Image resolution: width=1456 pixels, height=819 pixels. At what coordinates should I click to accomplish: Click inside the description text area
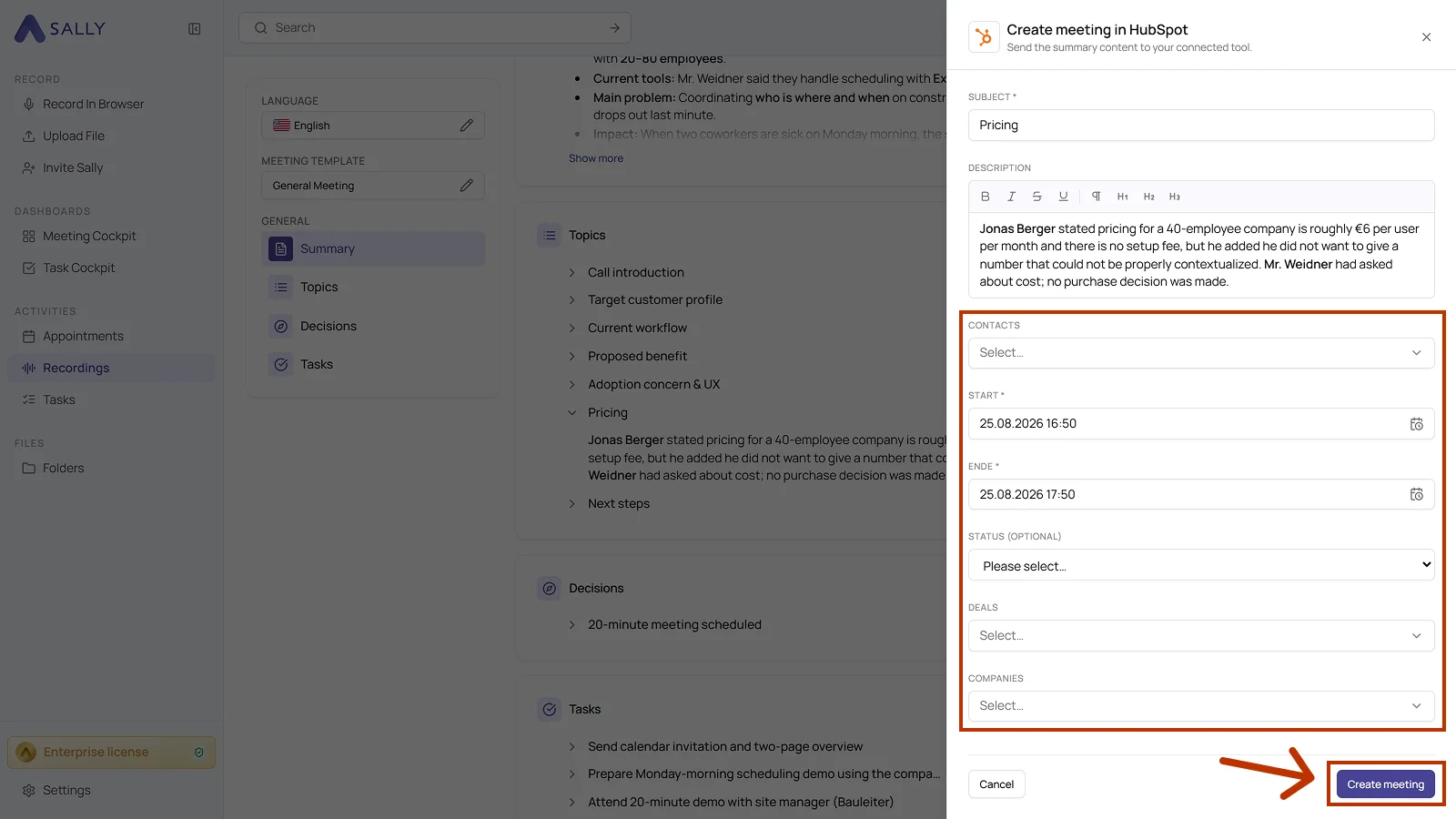point(1201,256)
